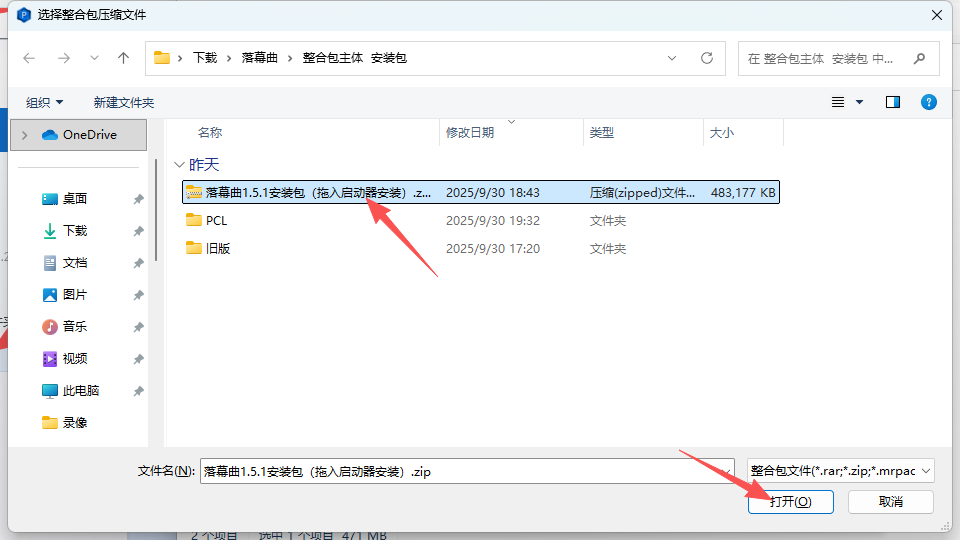Open the help question mark icon
Image resolution: width=960 pixels, height=540 pixels.
(x=928, y=102)
